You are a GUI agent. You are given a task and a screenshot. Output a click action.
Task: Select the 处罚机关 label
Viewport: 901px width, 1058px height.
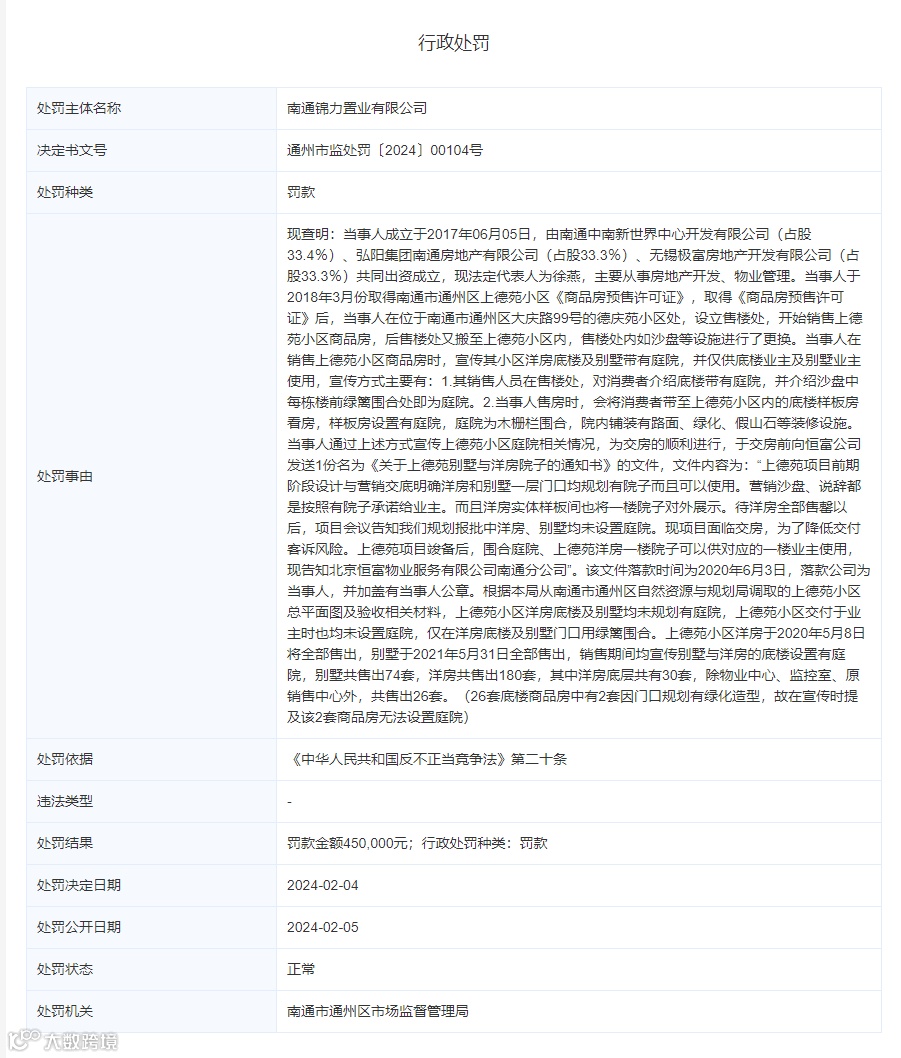click(65, 1011)
